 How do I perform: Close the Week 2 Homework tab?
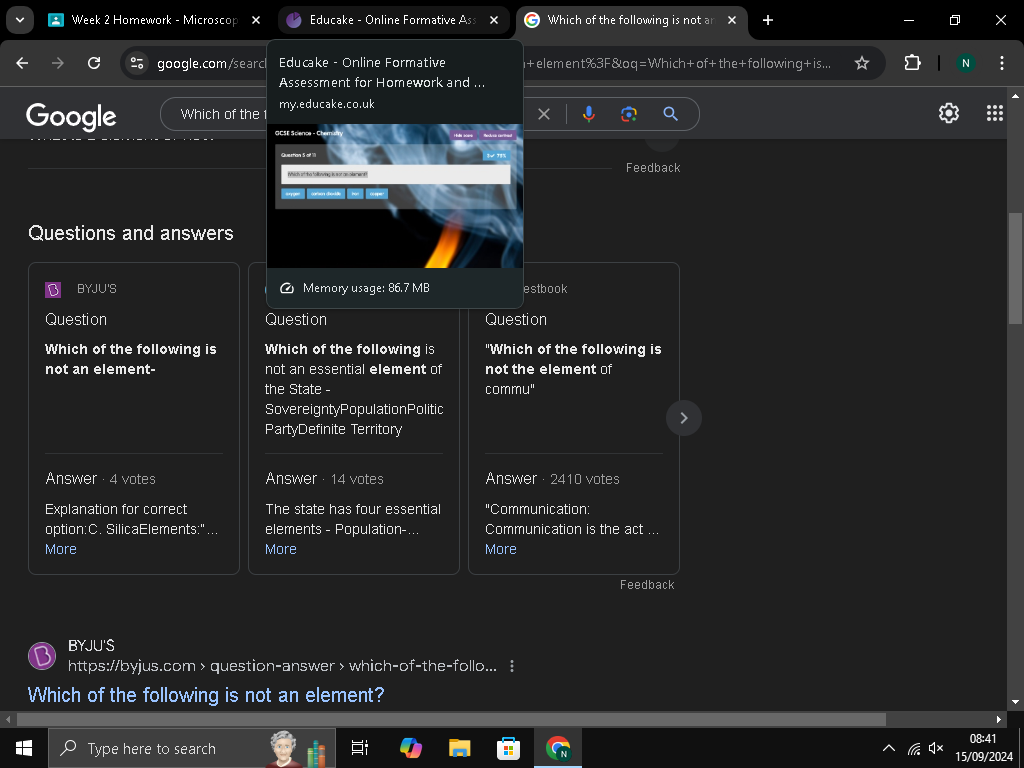coord(256,20)
